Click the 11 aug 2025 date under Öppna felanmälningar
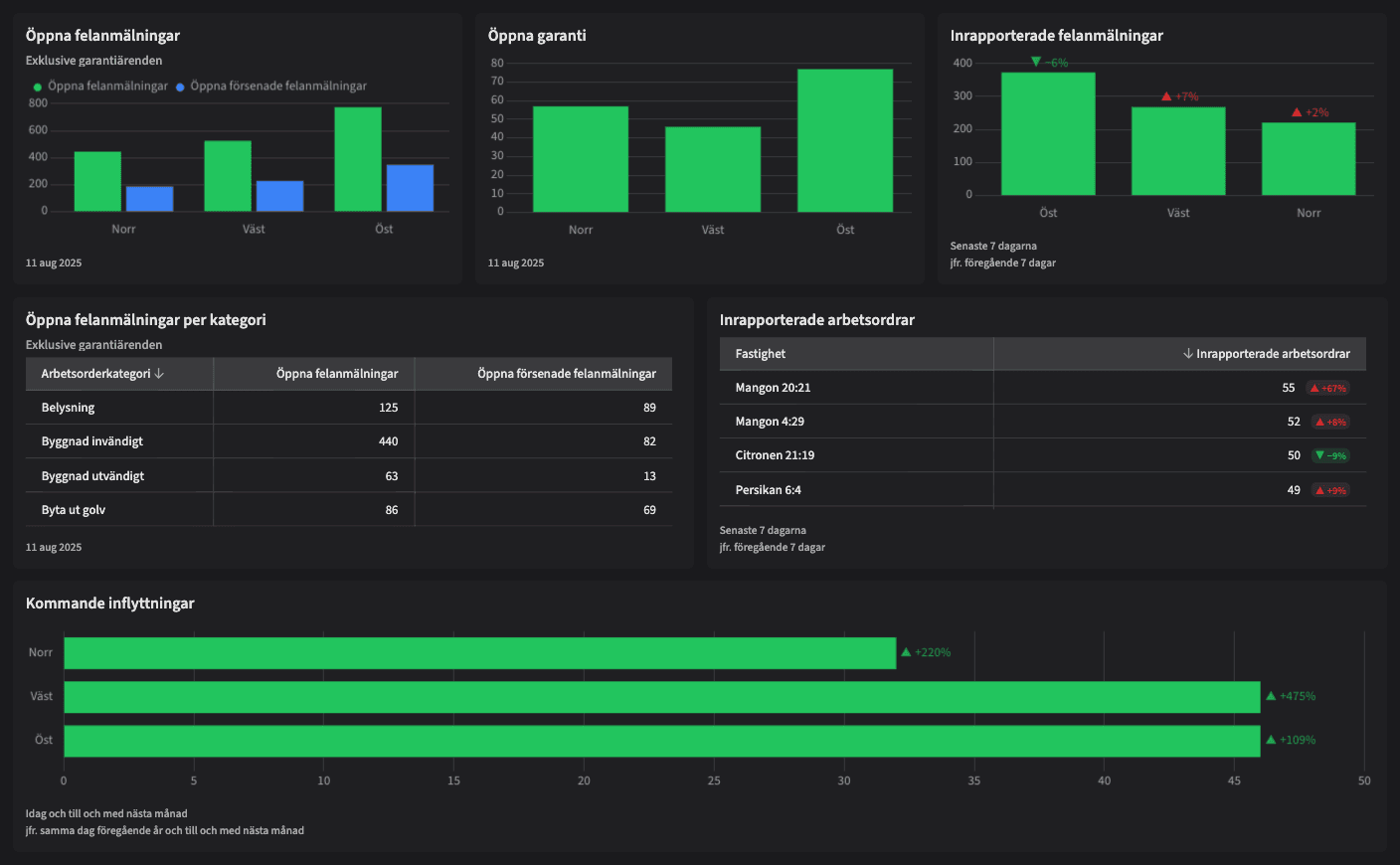This screenshot has width=1400, height=865. (x=53, y=262)
